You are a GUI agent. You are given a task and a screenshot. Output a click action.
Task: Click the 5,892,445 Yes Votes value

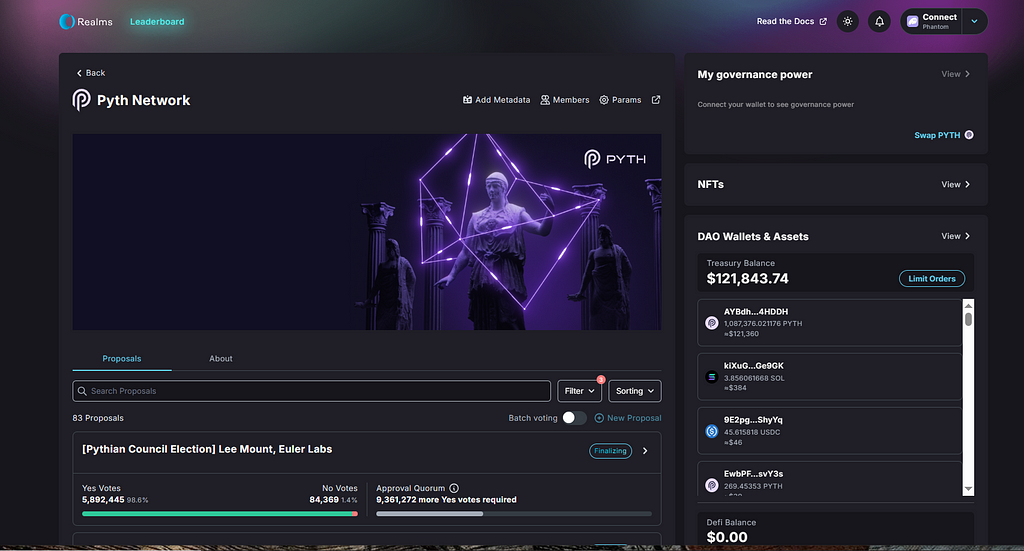[103, 500]
